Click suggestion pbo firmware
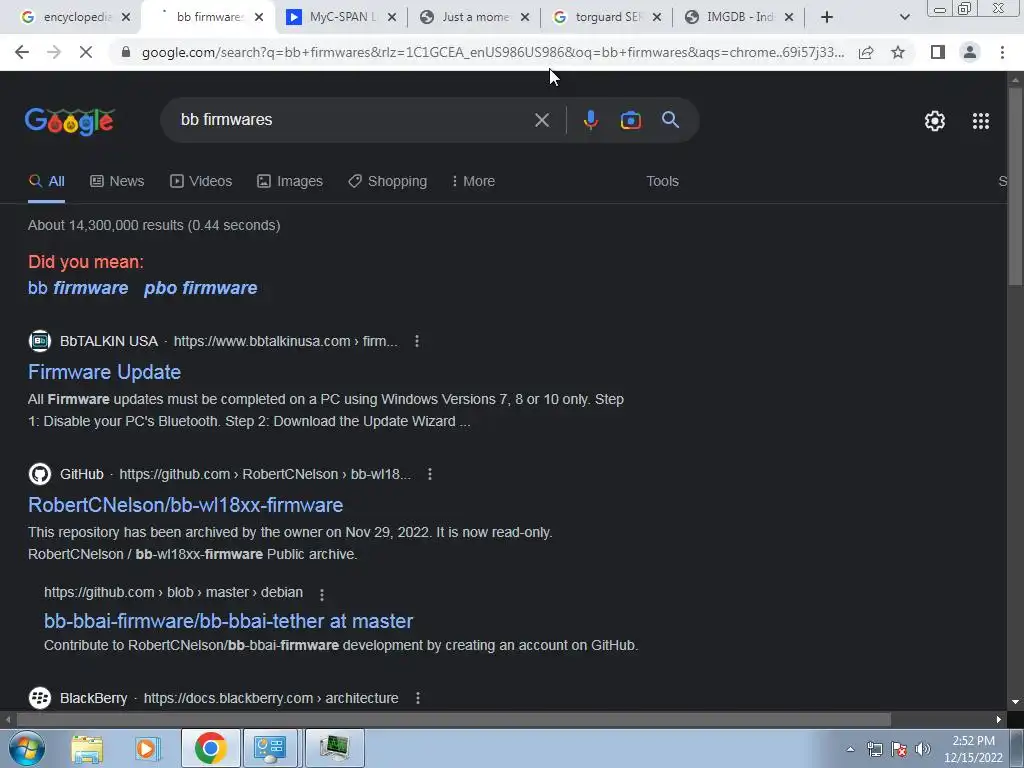Viewport: 1024px width, 768px height. click(x=200, y=288)
